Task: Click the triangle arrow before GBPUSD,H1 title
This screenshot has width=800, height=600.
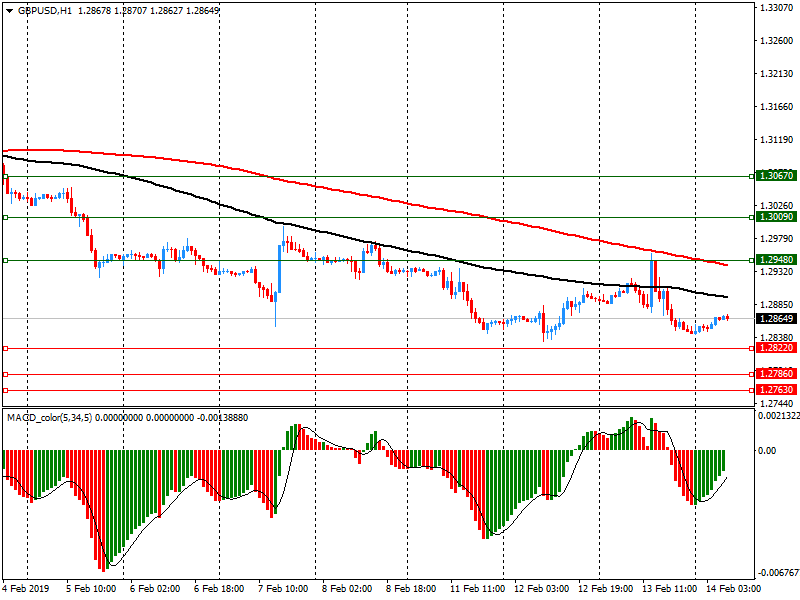Action: [8, 9]
